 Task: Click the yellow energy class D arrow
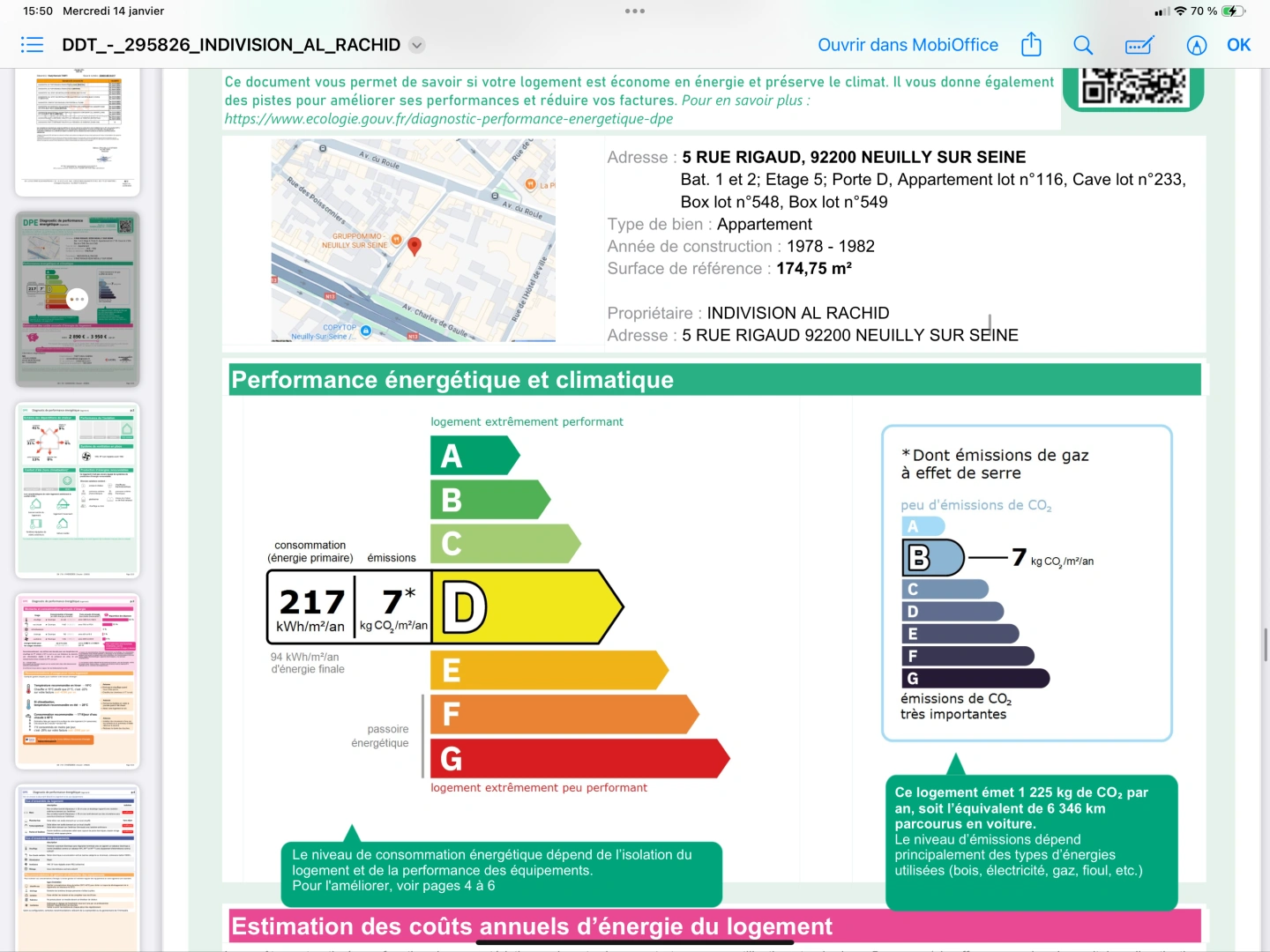(527, 606)
